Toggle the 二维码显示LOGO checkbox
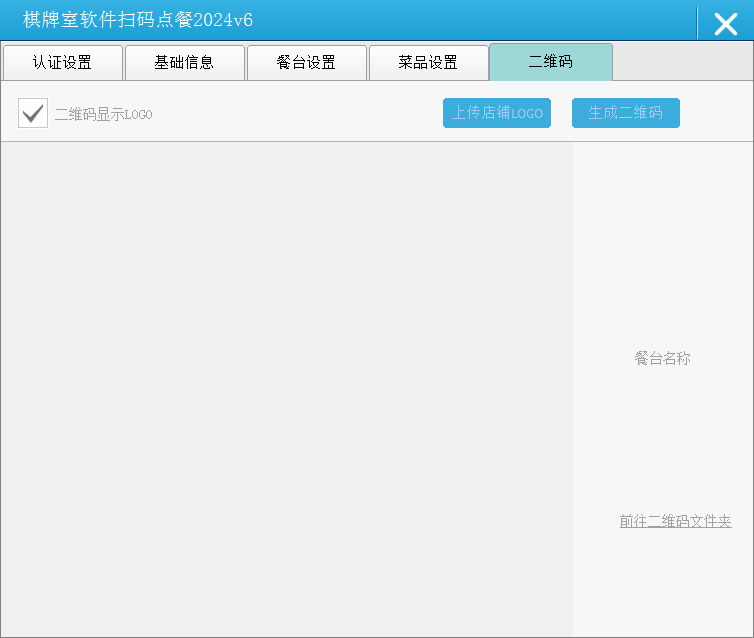Viewport: 754px width, 638px height. point(33,113)
